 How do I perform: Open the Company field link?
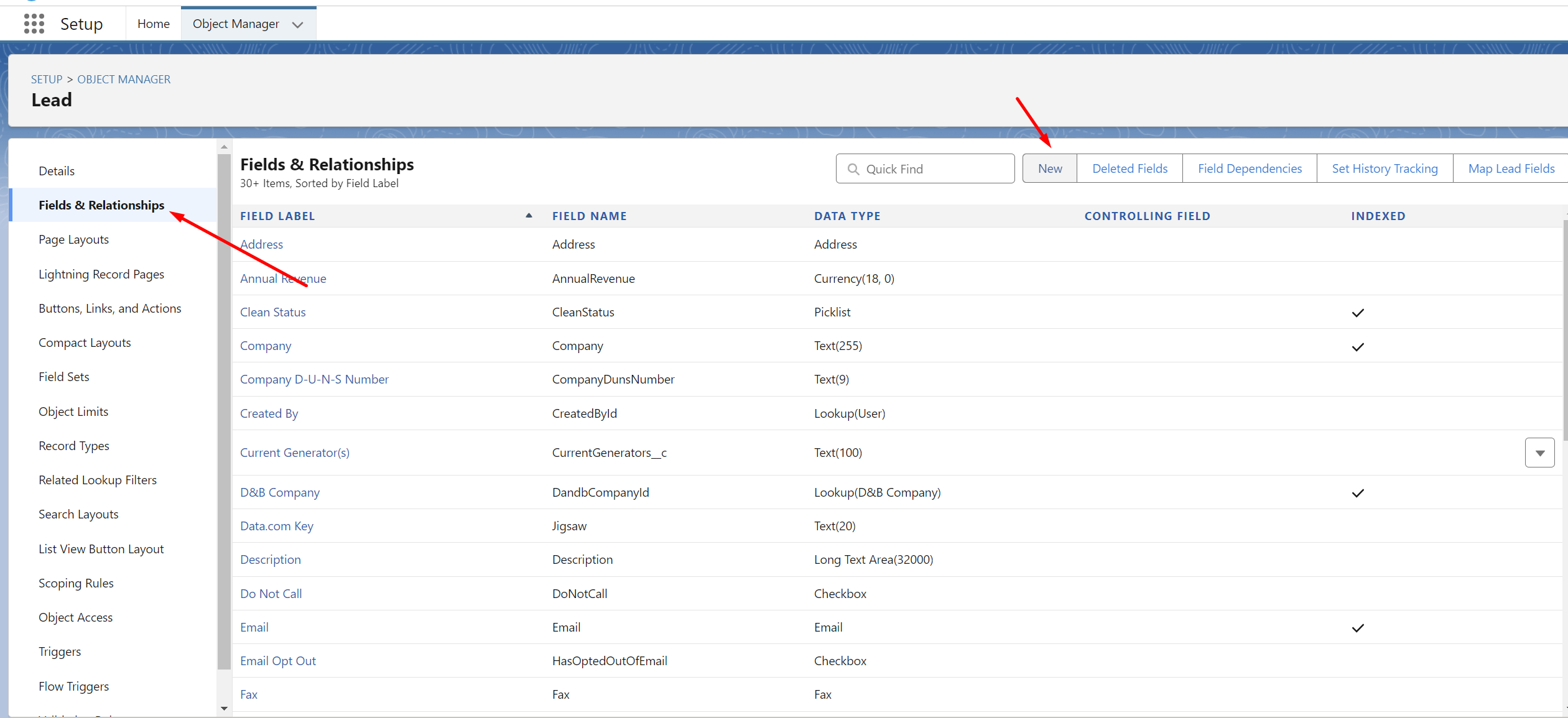click(266, 346)
